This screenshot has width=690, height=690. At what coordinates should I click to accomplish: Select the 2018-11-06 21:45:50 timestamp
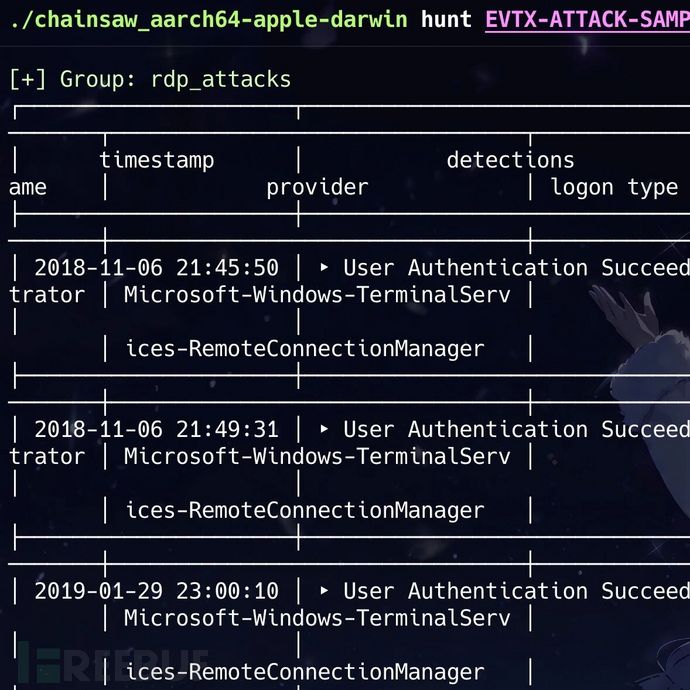(x=157, y=268)
